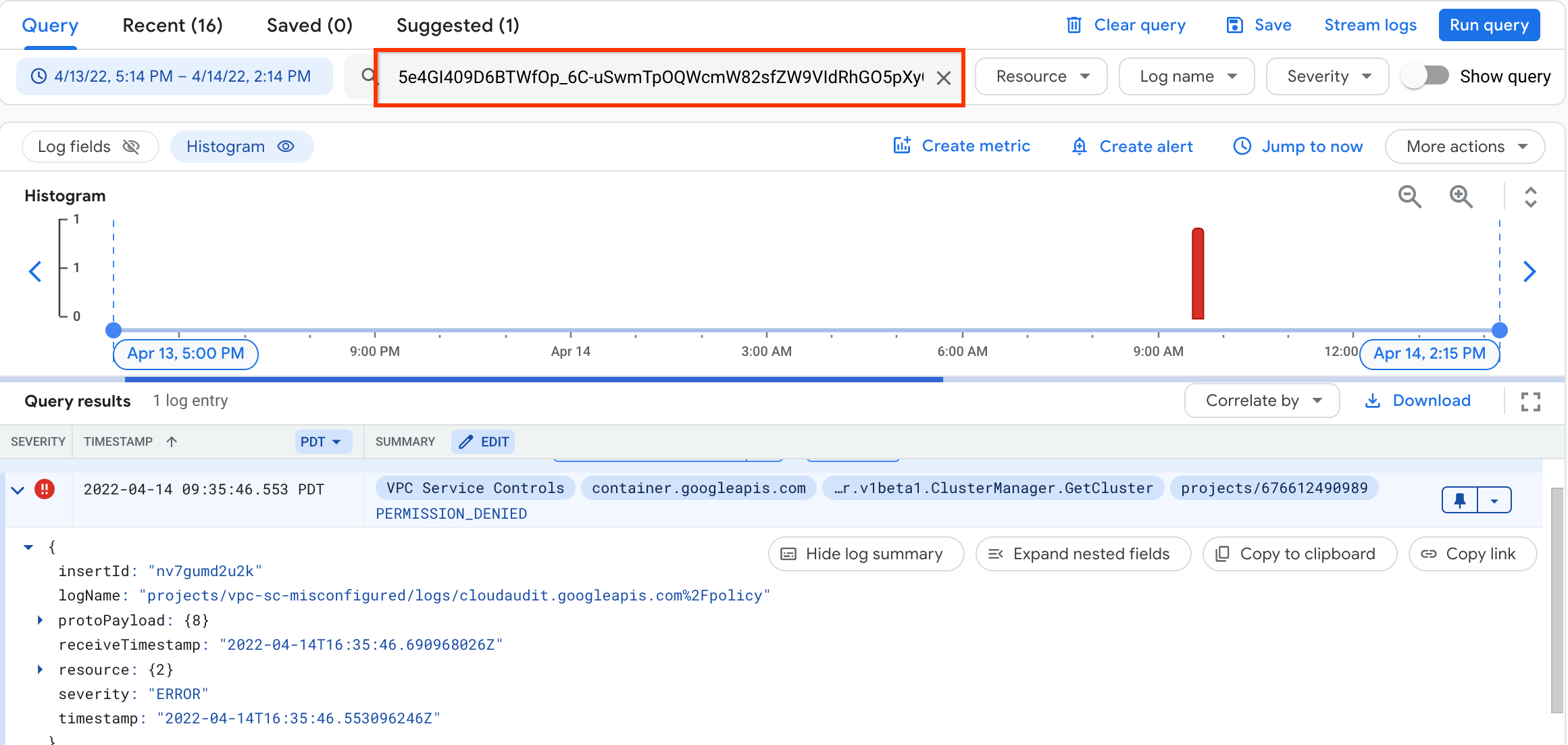
Task: Click the query search input field
Action: tap(660, 76)
